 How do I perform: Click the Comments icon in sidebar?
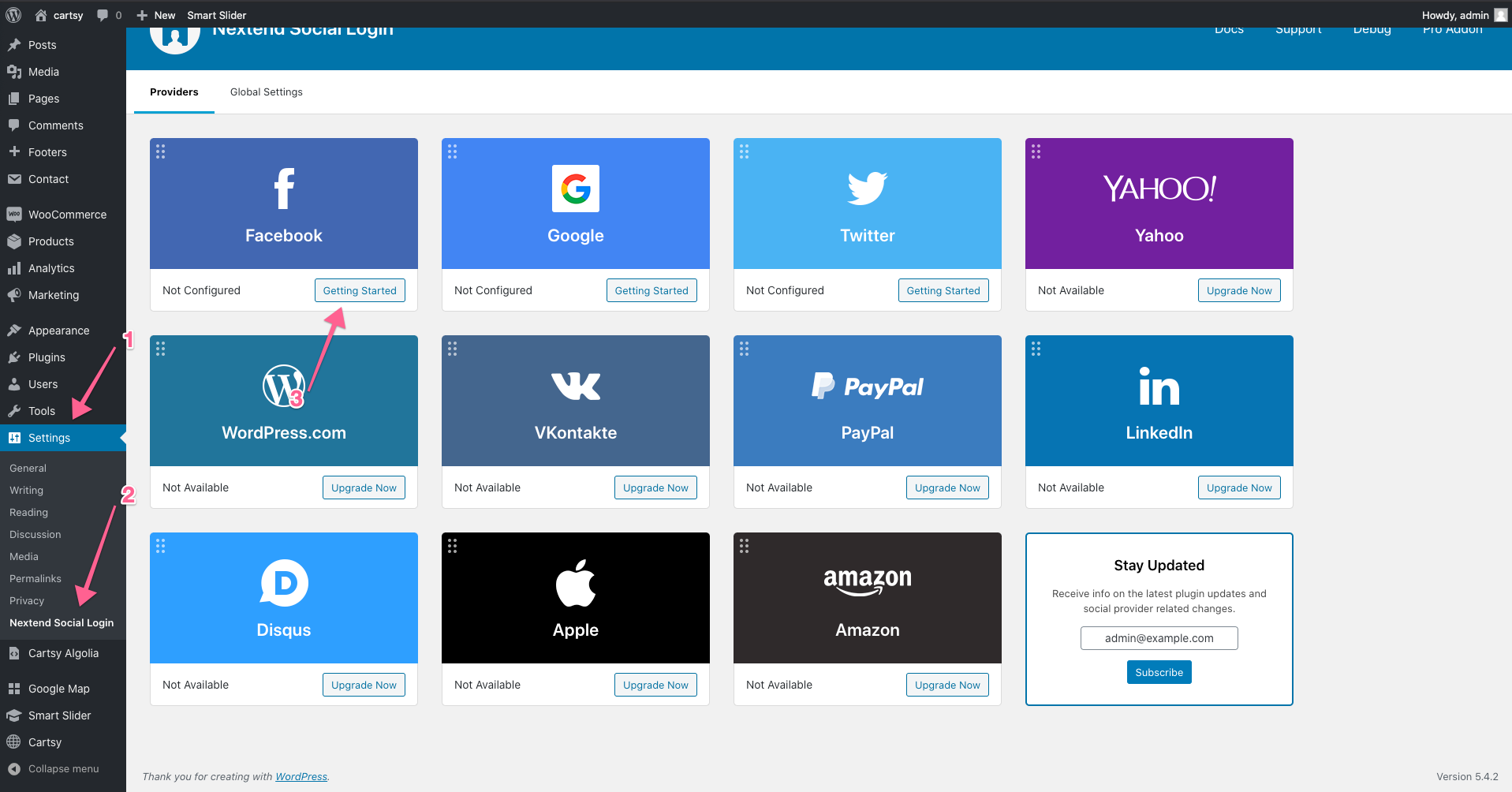click(14, 125)
